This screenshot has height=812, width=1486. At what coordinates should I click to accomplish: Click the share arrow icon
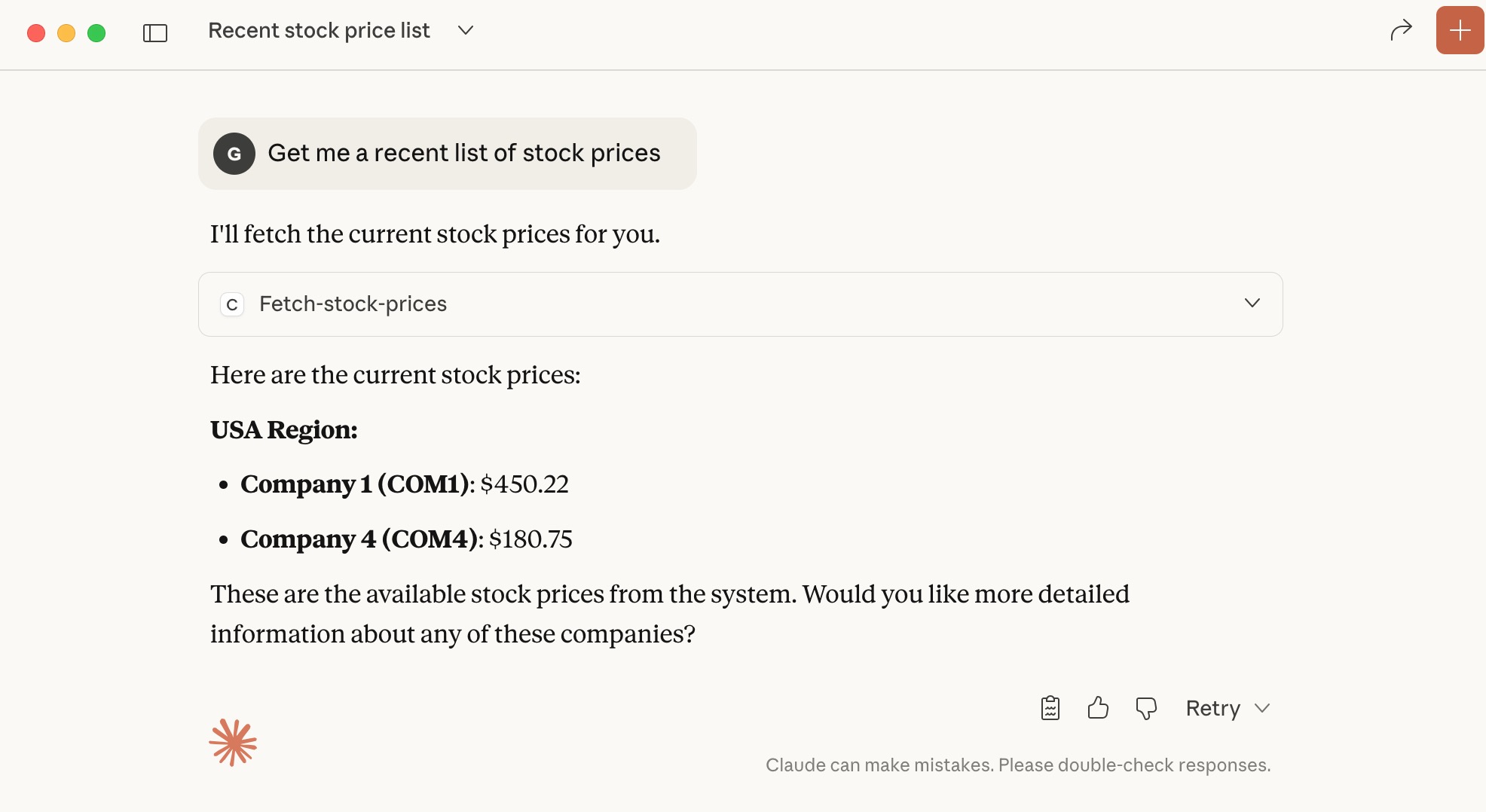(x=1401, y=31)
